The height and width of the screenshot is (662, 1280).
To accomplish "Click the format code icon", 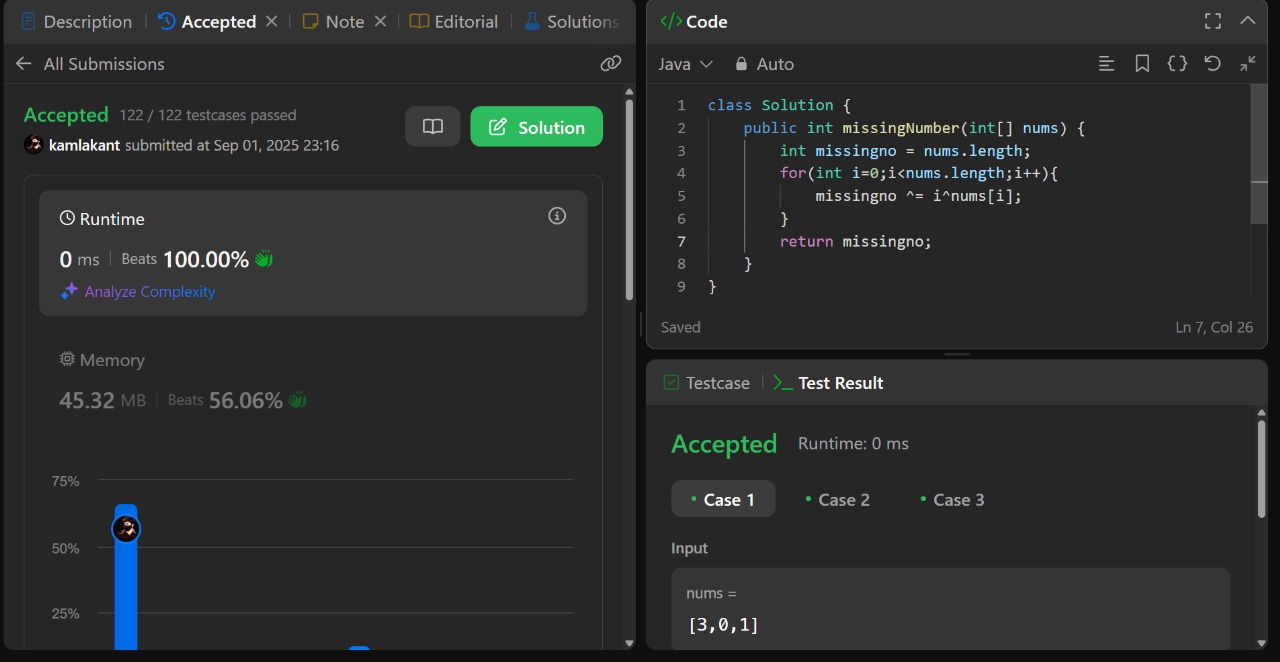I will point(1106,64).
